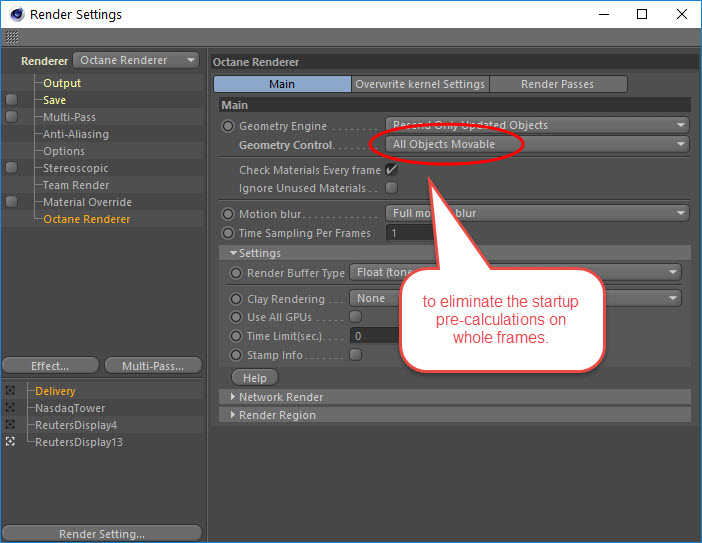Click the Time Sampling Per Frames field

coord(410,233)
